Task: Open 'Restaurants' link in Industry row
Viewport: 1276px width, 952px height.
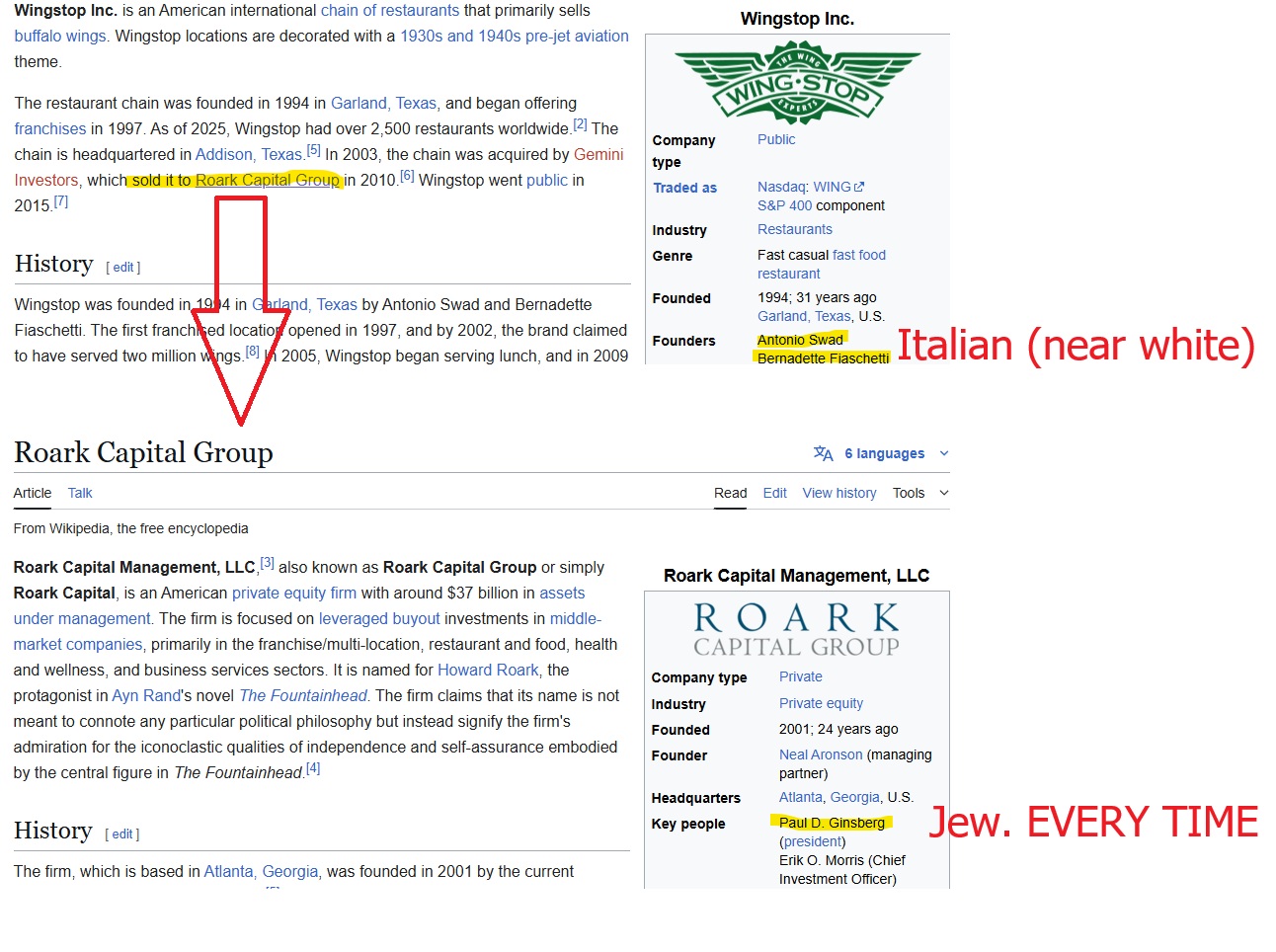Action: [795, 229]
